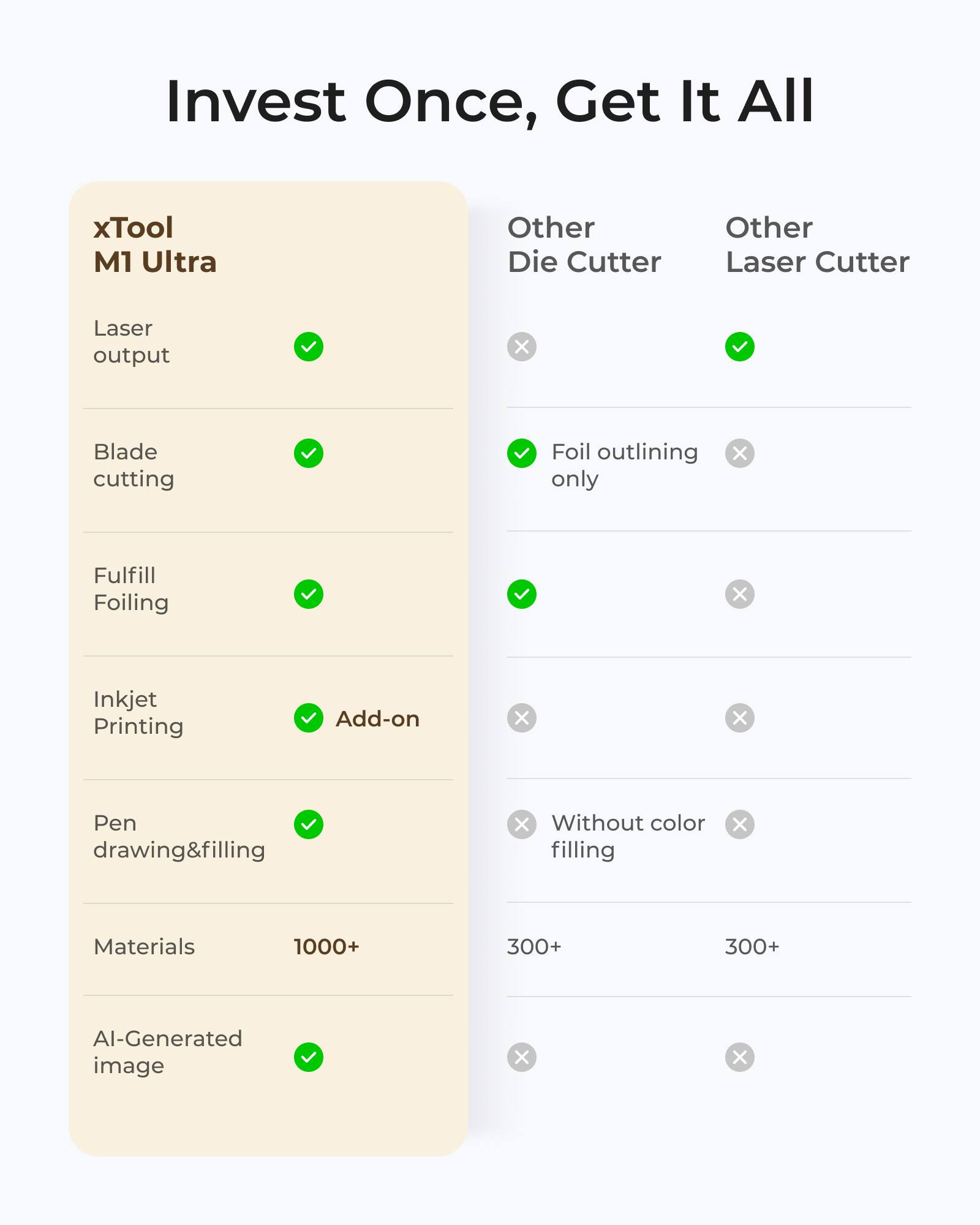Click the xTool M1 Ultra column heading
Image resolution: width=980 pixels, height=1225 pixels.
click(x=155, y=245)
